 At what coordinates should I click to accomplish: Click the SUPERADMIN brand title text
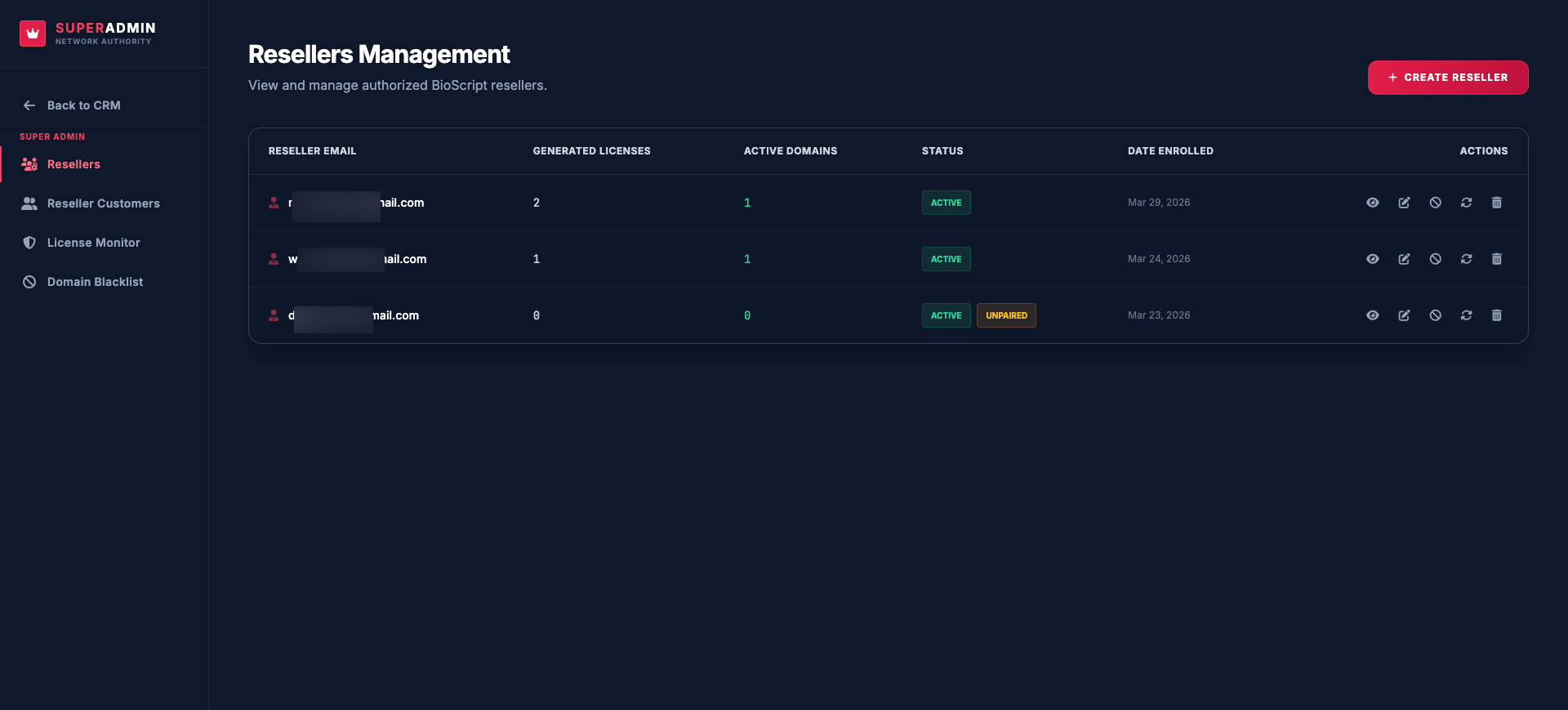pyautogui.click(x=105, y=28)
